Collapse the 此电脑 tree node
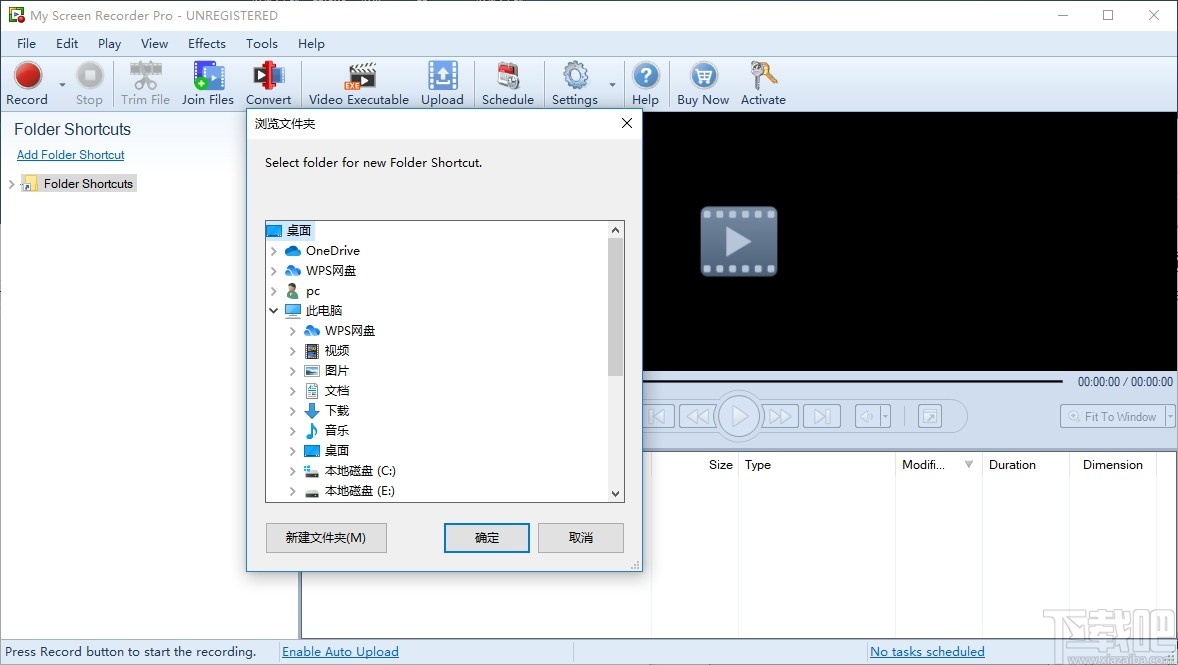 (x=273, y=310)
